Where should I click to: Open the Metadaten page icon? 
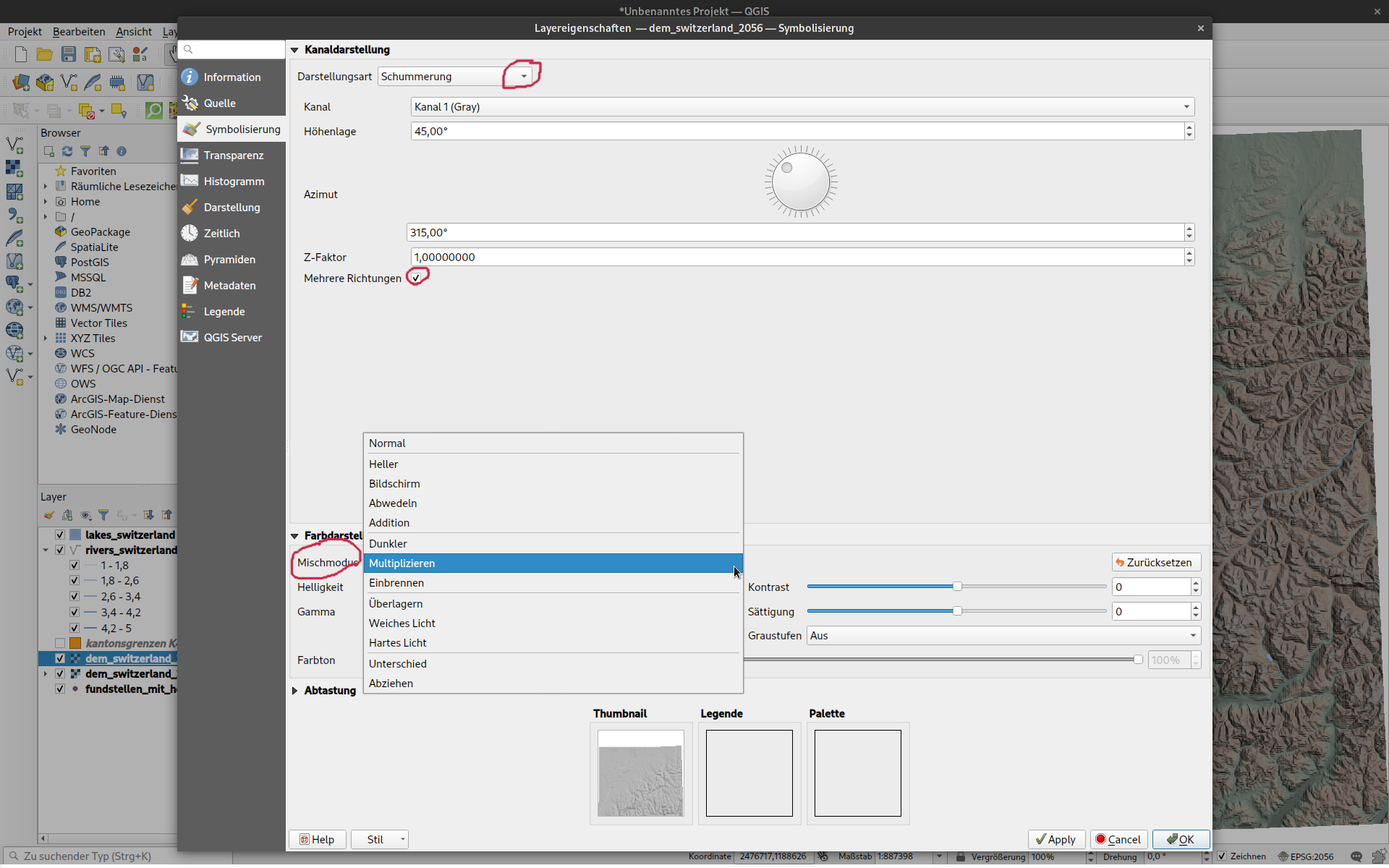190,286
